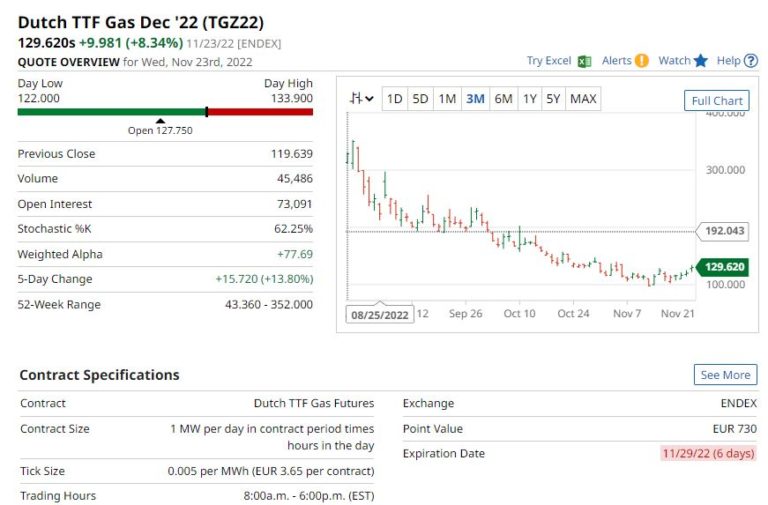Open the Full Chart button
Screen dimensions: 768x505
point(717,100)
